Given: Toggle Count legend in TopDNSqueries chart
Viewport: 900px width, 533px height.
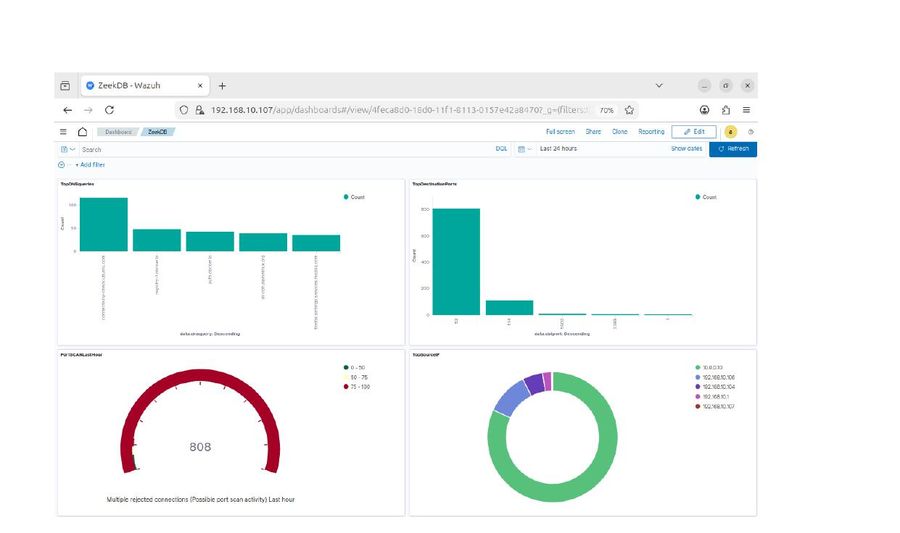Looking at the screenshot, I should (354, 197).
